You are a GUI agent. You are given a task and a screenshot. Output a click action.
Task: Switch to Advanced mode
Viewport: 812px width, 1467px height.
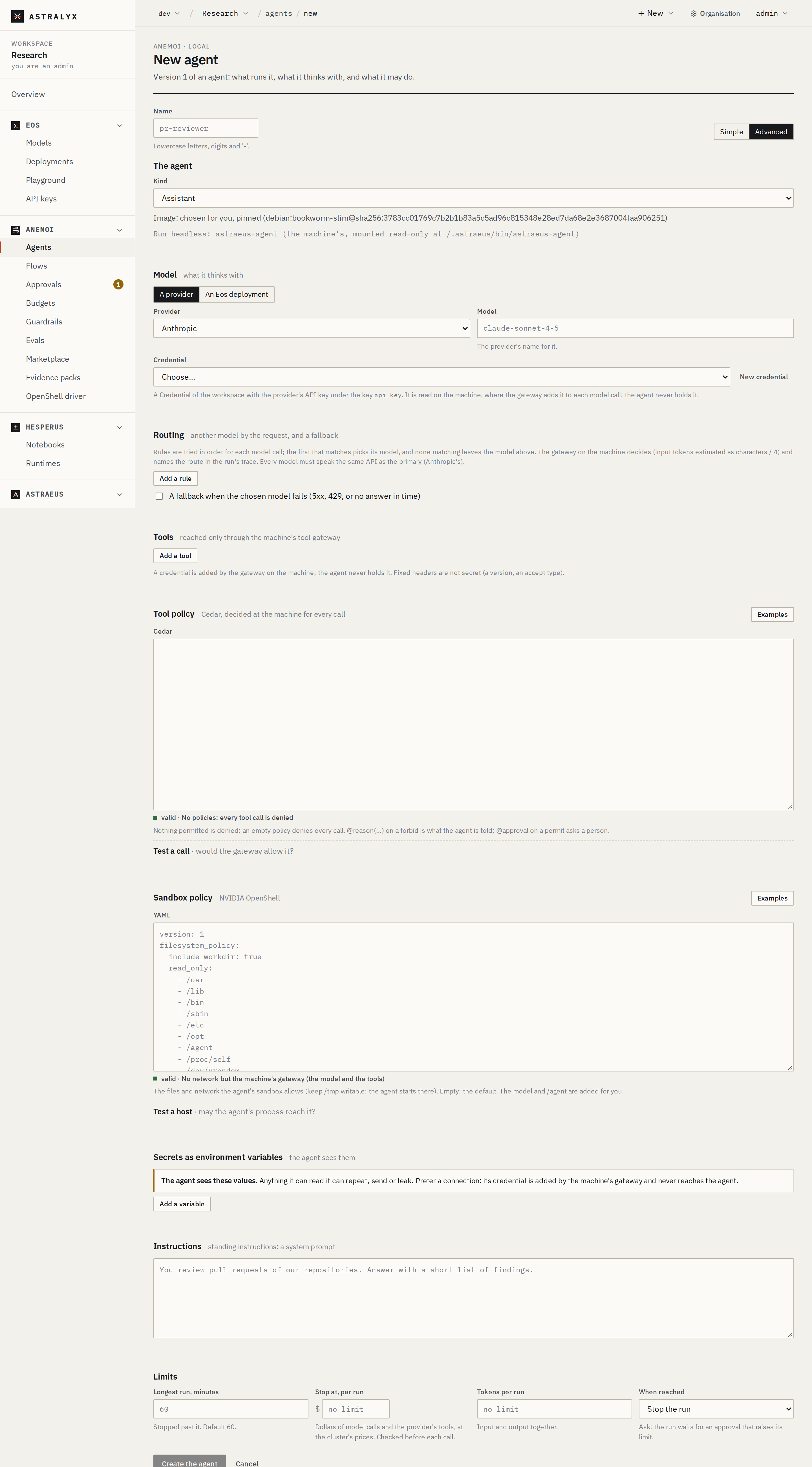[771, 131]
